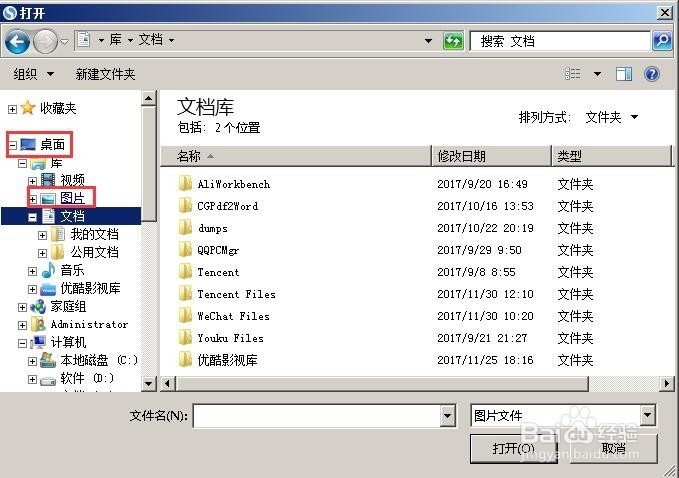Click the Tencent folder icon
679x478 pixels.
pos(185,271)
